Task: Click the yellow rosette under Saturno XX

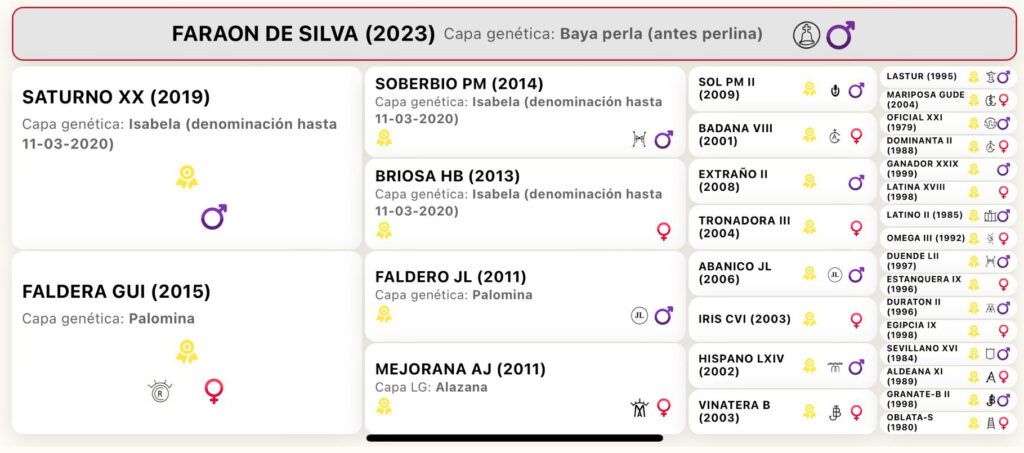Action: click(x=187, y=178)
